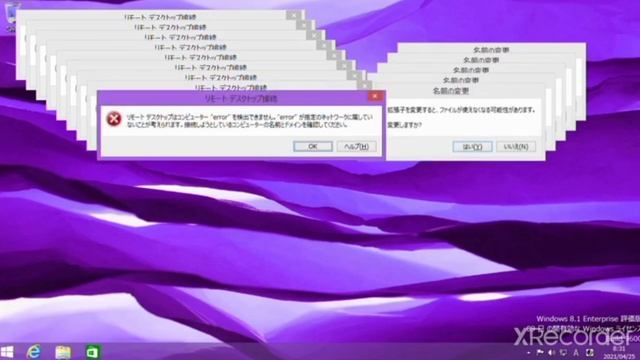Open the Windows Start button
640x360 pixels.
tap(7, 351)
